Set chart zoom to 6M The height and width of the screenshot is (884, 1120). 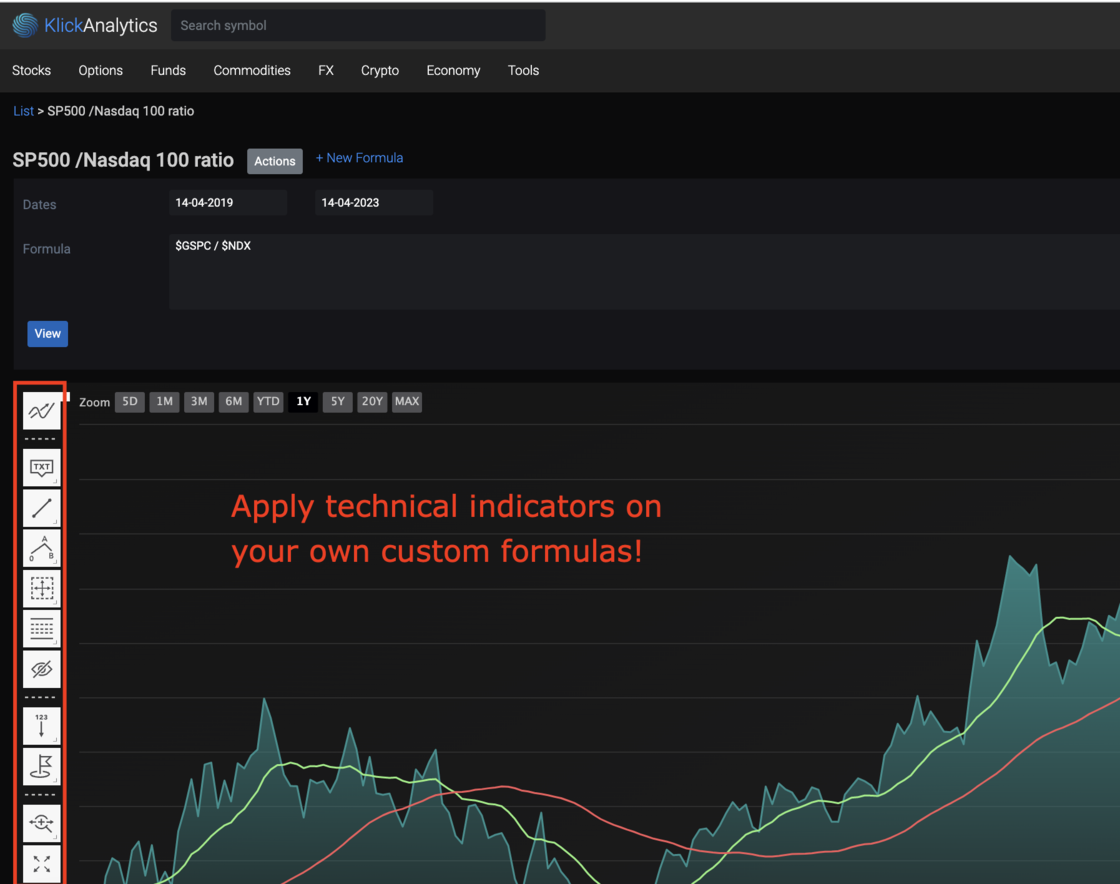click(234, 401)
